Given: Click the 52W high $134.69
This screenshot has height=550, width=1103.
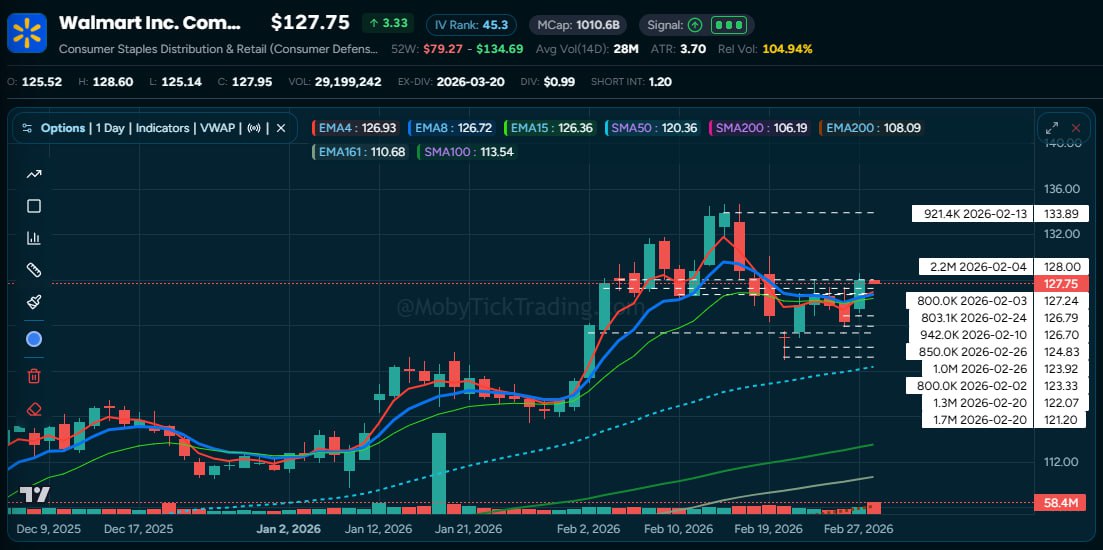Looking at the screenshot, I should [499, 49].
